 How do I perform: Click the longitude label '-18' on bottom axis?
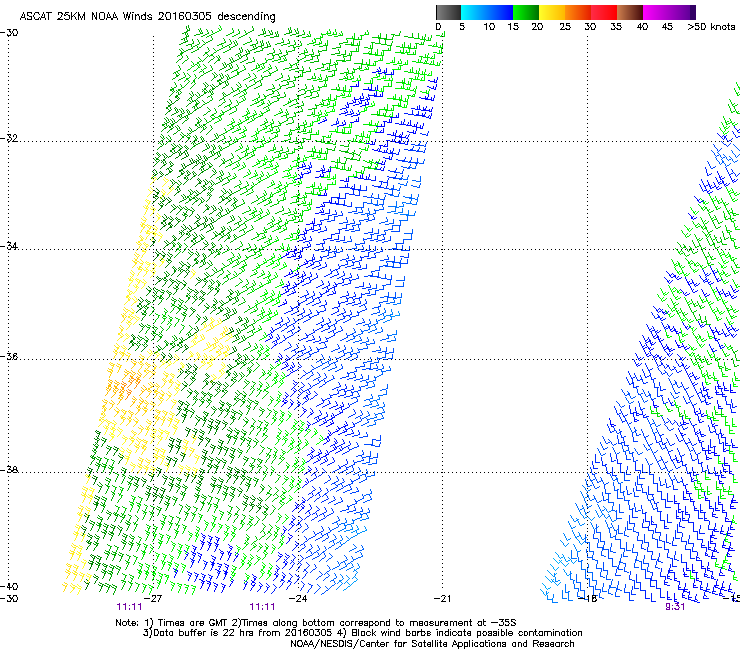click(x=588, y=599)
